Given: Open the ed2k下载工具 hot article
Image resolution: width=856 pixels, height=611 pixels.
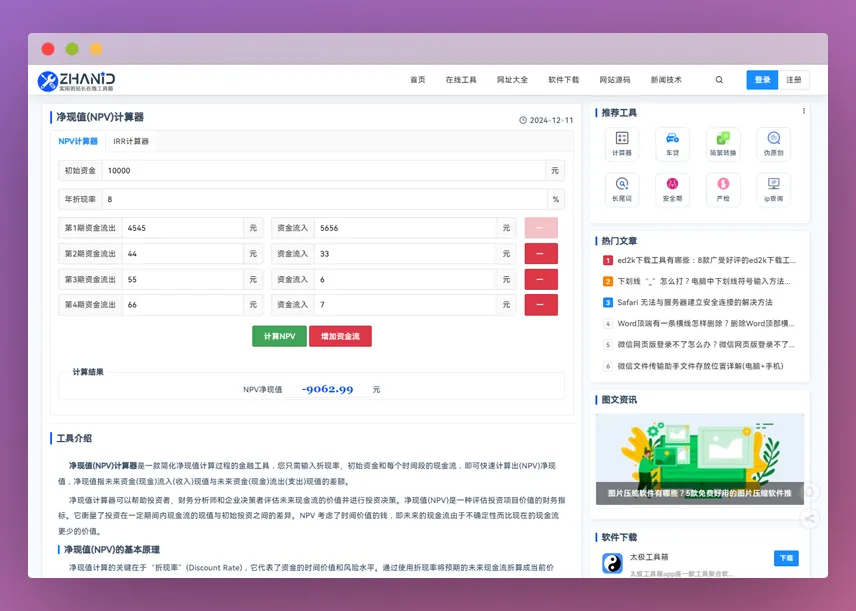Looking at the screenshot, I should pos(706,260).
